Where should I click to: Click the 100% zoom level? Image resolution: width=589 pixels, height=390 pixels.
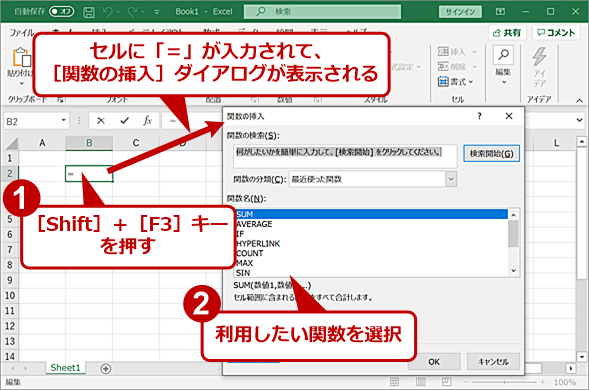pos(565,382)
